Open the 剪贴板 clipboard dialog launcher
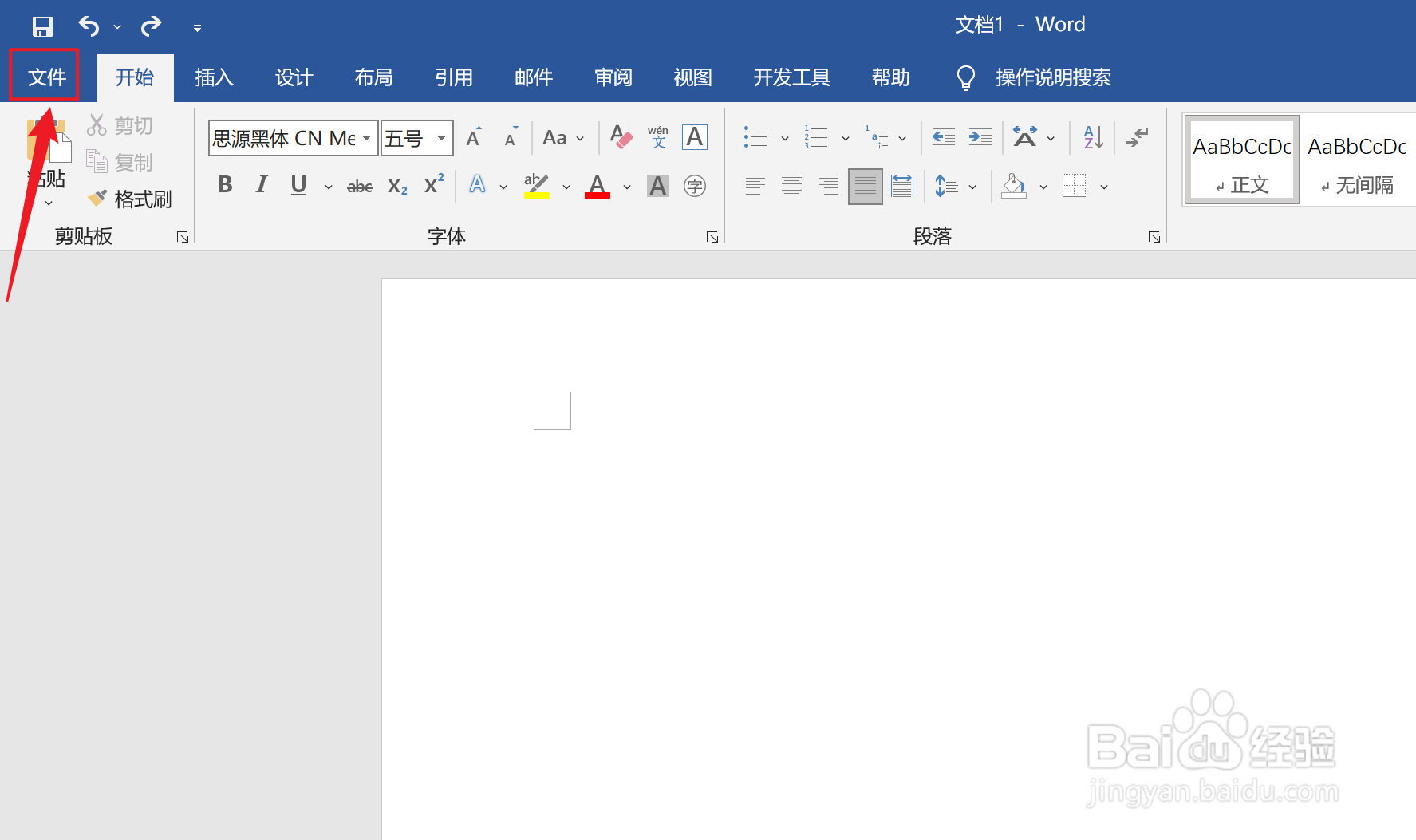The image size is (1416, 840). point(183,237)
